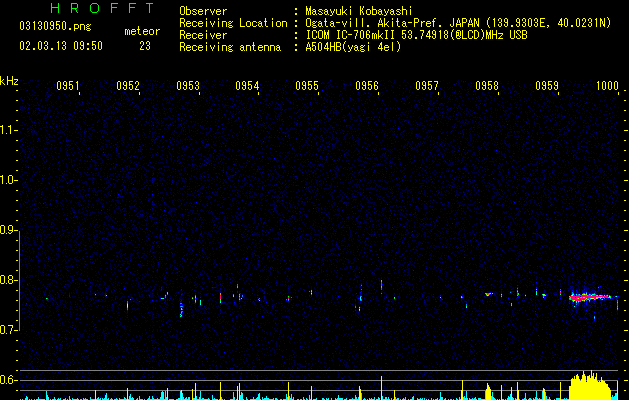Click the 0953 time marker
Image resolution: width=629 pixels, height=400 pixels.
point(188,86)
